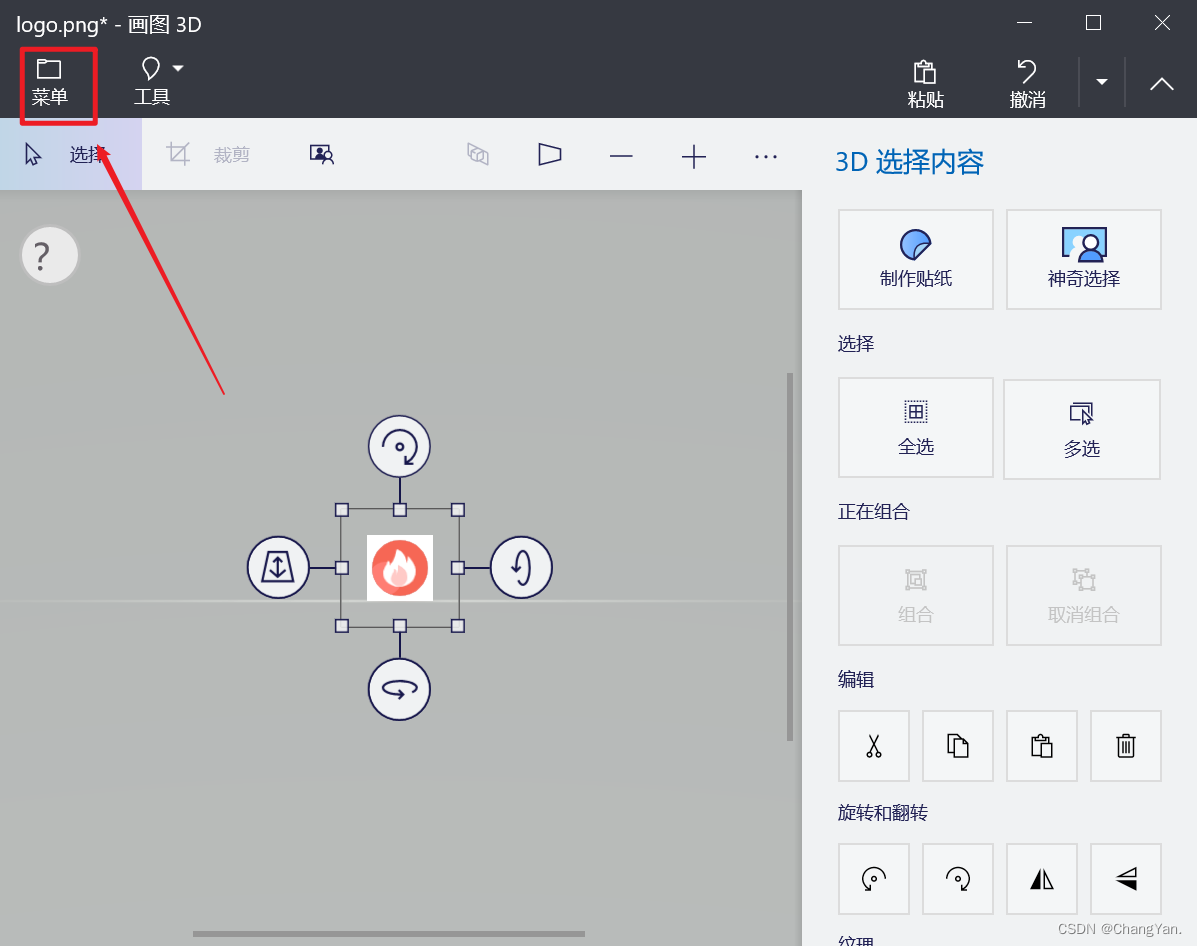Click the 全选 select all button
The image size is (1197, 946).
(x=915, y=428)
